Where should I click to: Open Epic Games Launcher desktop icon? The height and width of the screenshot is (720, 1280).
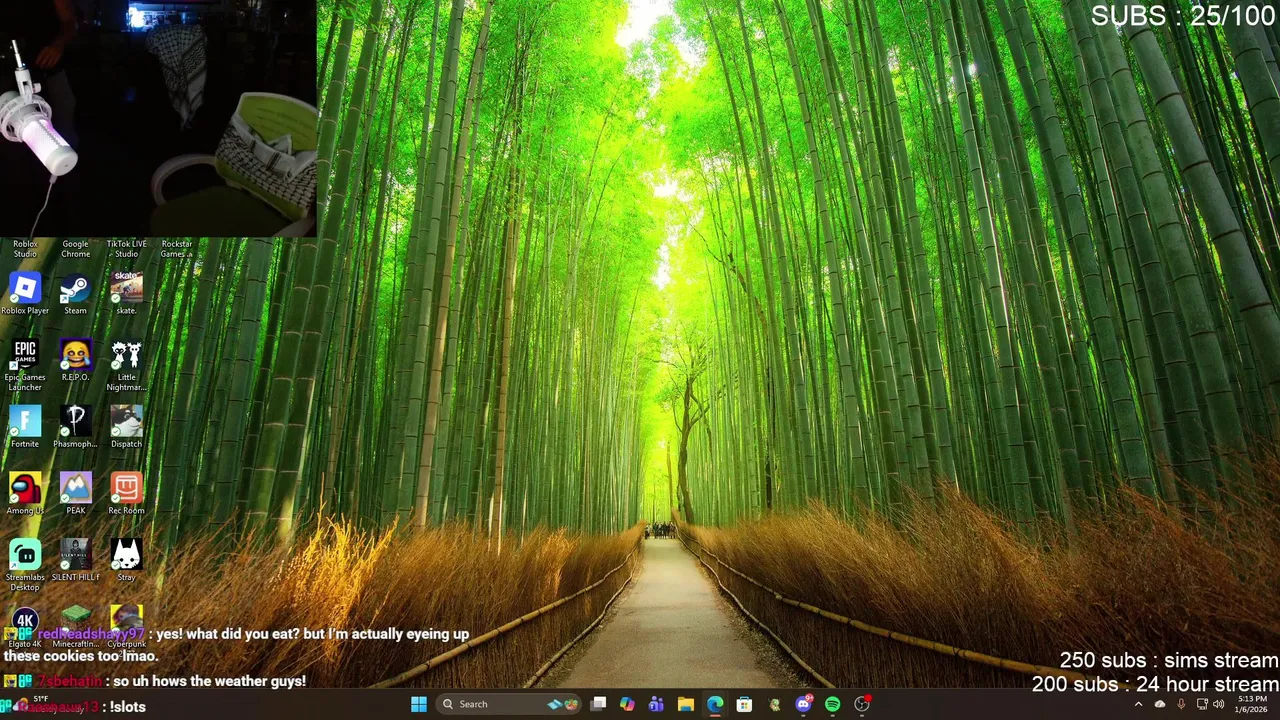25,364
